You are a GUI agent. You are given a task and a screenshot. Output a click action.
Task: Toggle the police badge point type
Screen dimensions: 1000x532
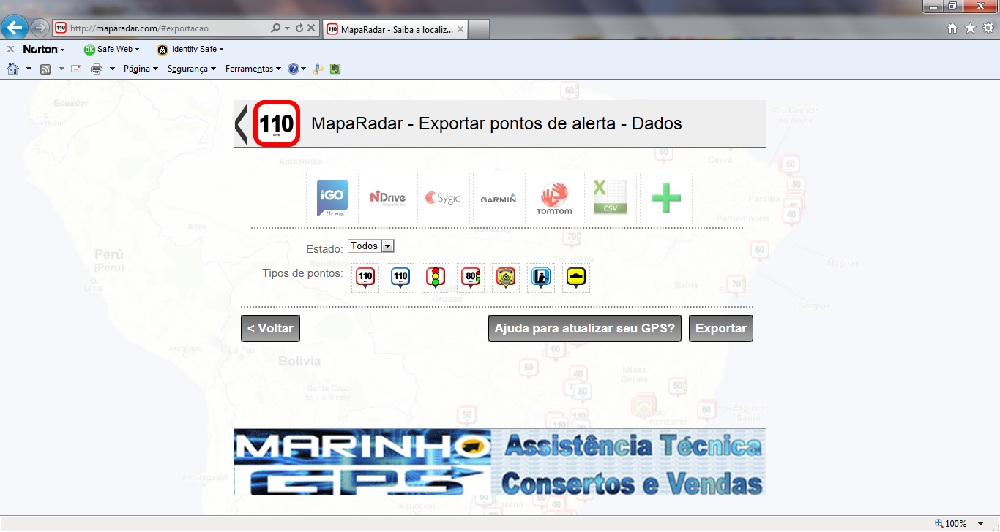point(506,277)
